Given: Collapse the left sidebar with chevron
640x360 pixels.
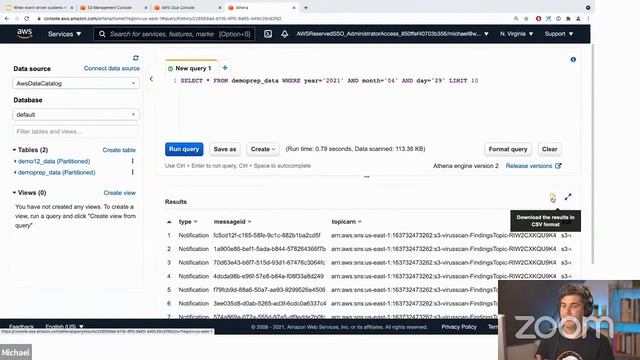Looking at the screenshot, I should 151,79.
